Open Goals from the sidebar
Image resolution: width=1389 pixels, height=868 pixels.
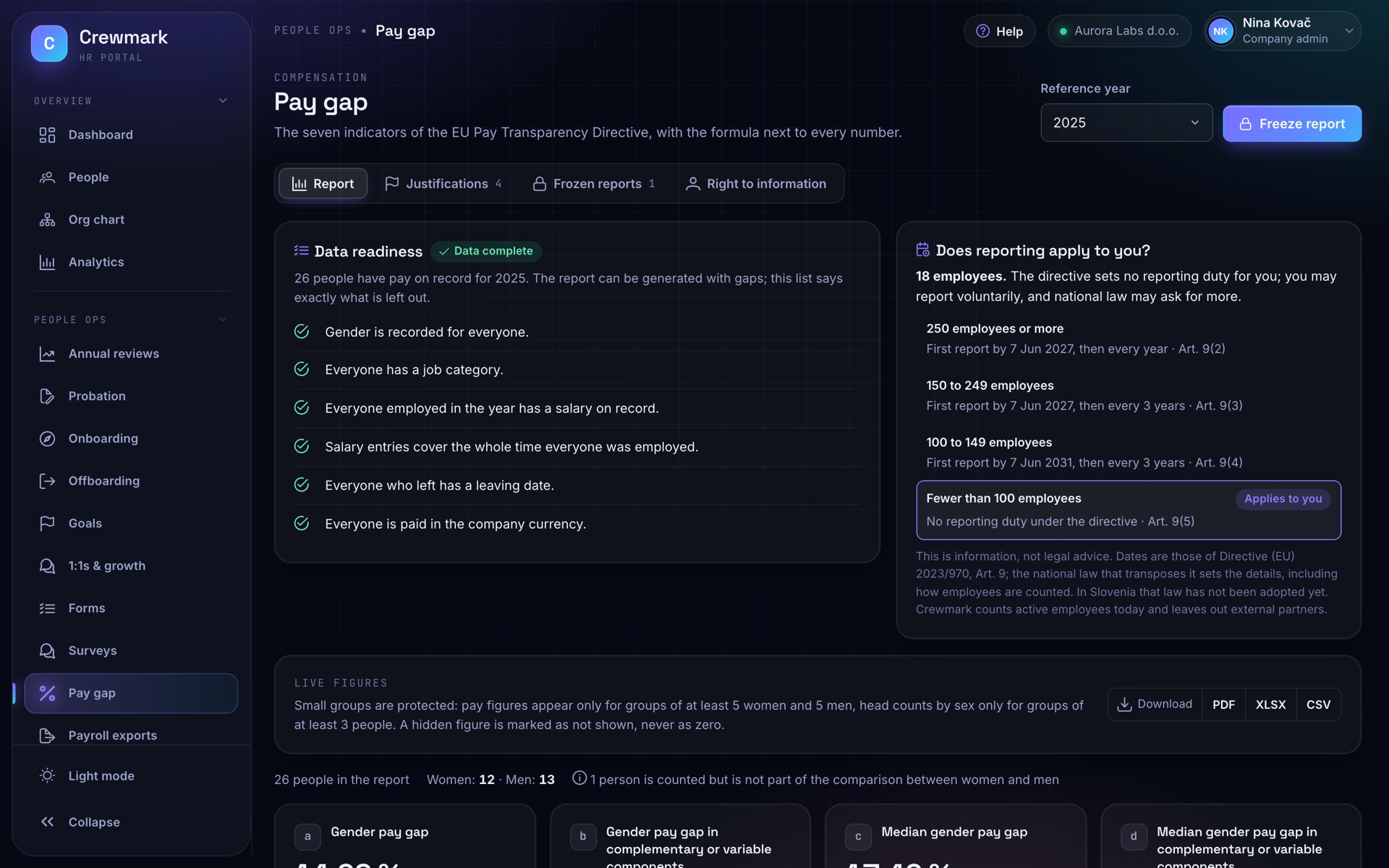coord(131,524)
